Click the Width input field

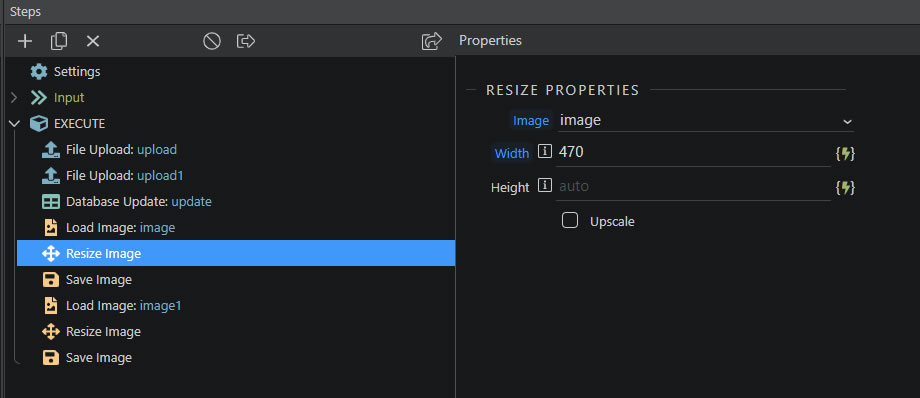694,153
